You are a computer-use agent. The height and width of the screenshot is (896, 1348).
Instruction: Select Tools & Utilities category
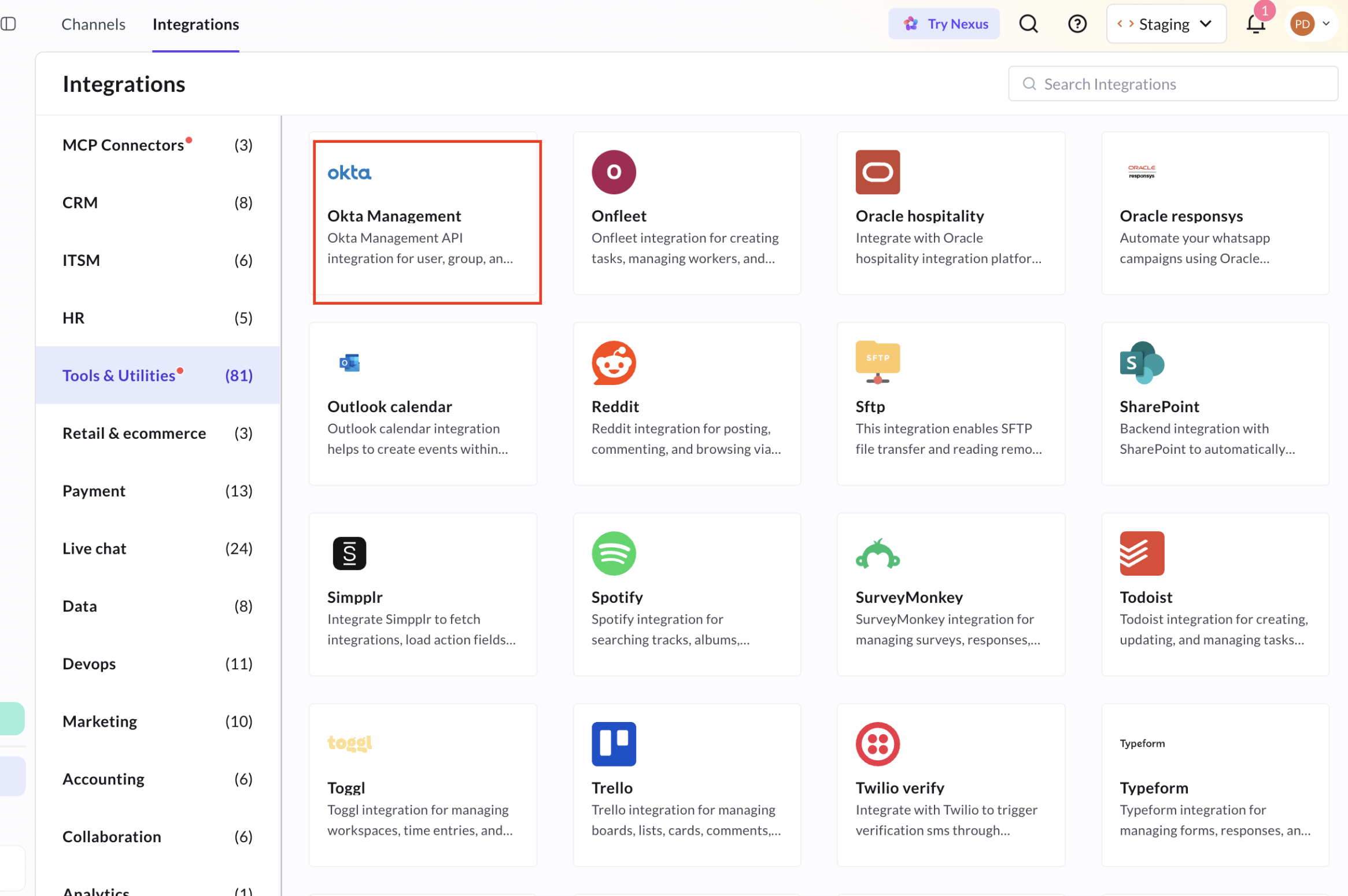pyautogui.click(x=158, y=376)
